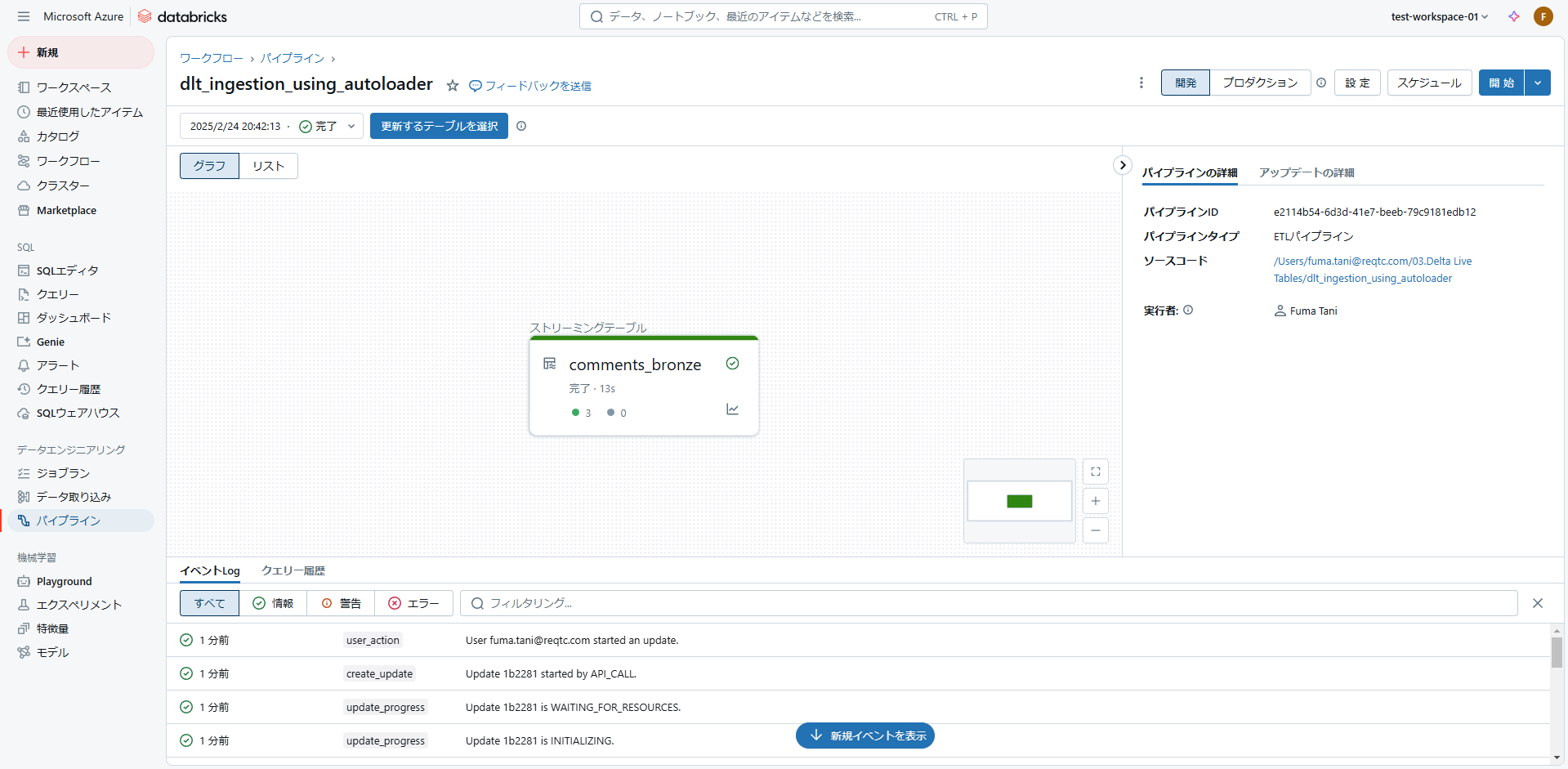Open metrics chart icon on comments_bronze

click(x=733, y=409)
